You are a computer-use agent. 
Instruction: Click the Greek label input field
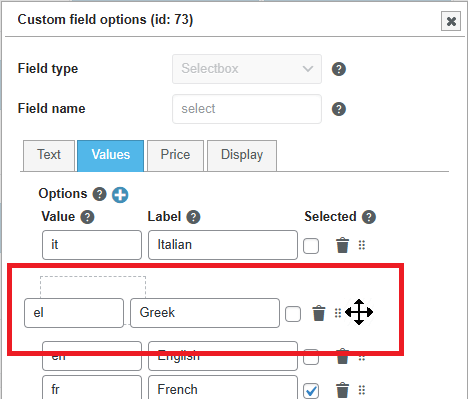pos(205,313)
